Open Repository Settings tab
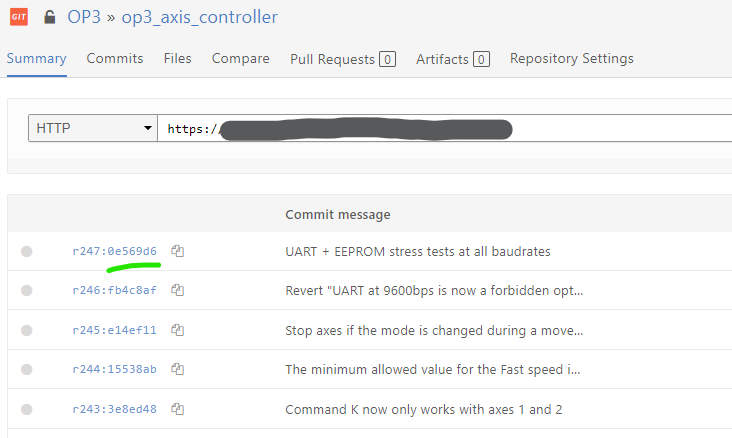The height and width of the screenshot is (438, 732). click(571, 59)
